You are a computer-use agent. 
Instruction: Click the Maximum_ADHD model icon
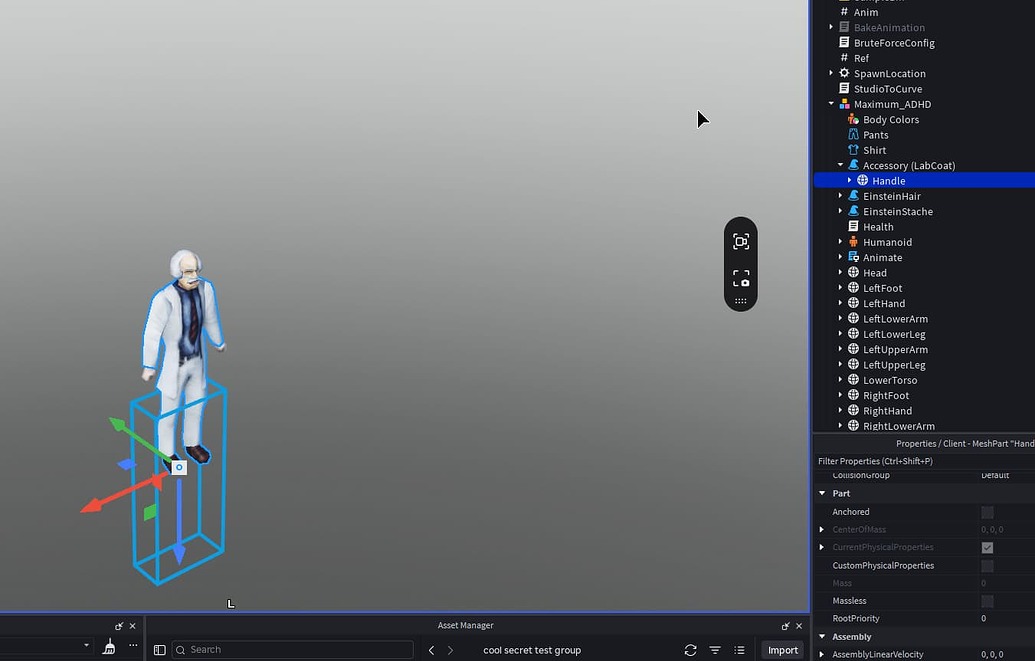coord(844,104)
